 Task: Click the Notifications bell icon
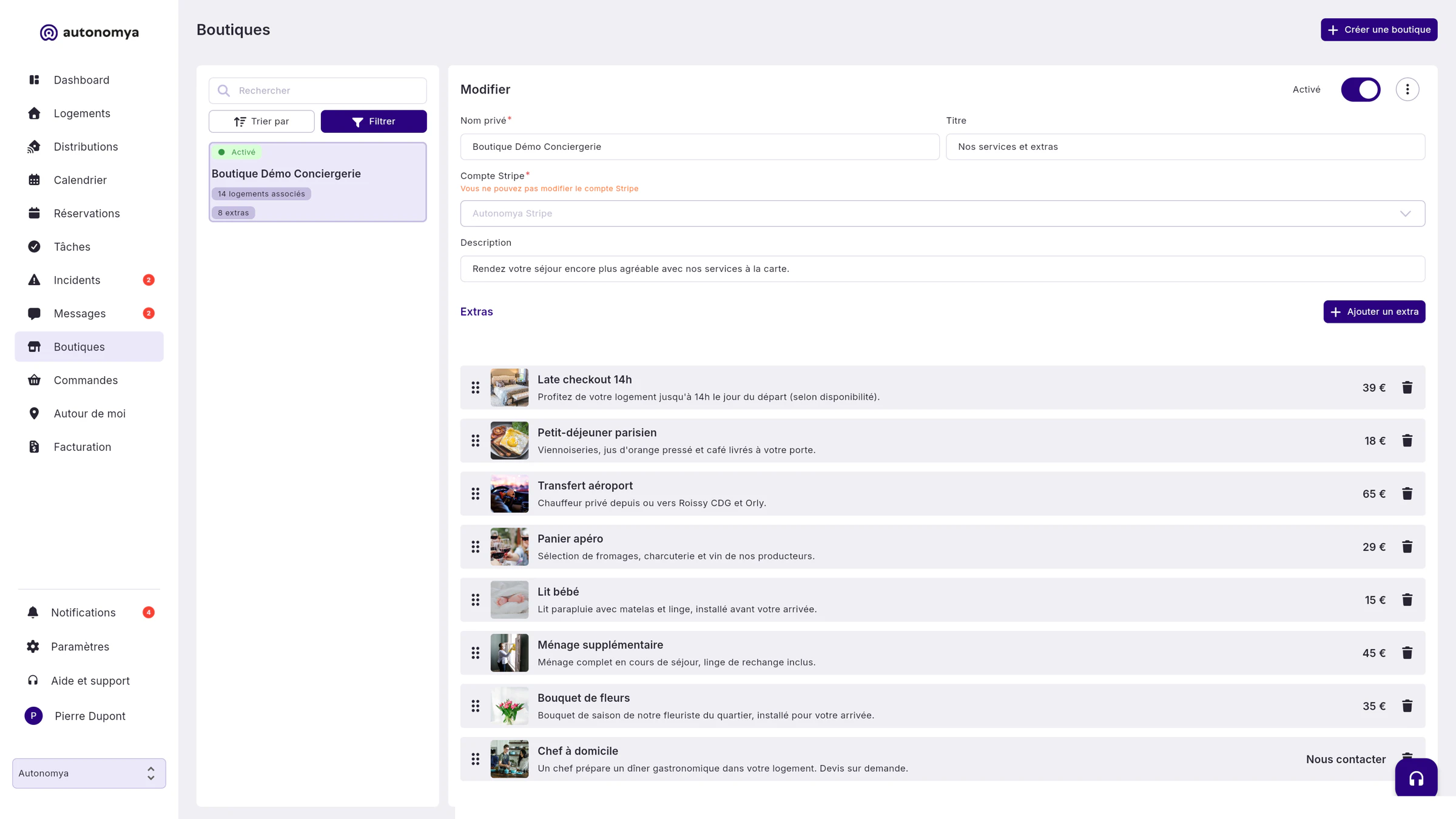click(33, 612)
